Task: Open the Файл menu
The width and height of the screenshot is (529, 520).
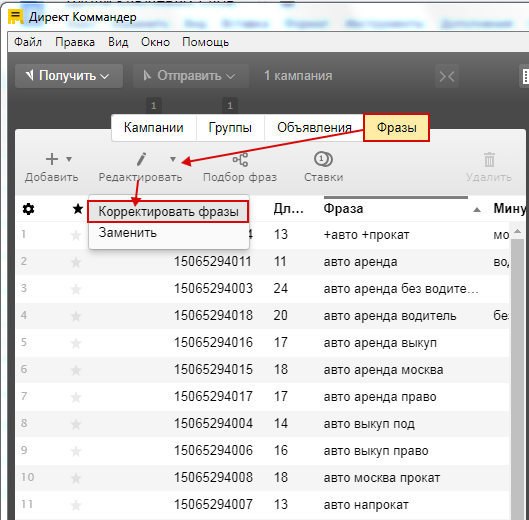Action: 28,42
